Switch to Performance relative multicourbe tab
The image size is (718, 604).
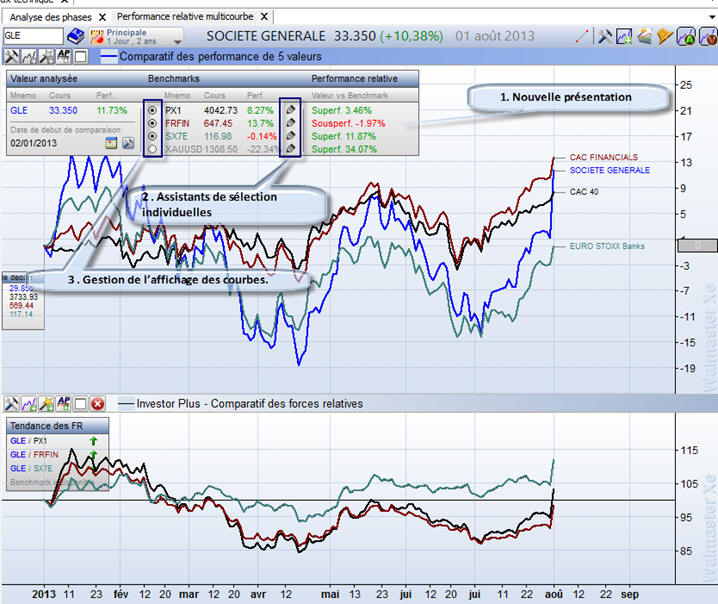click(x=185, y=16)
